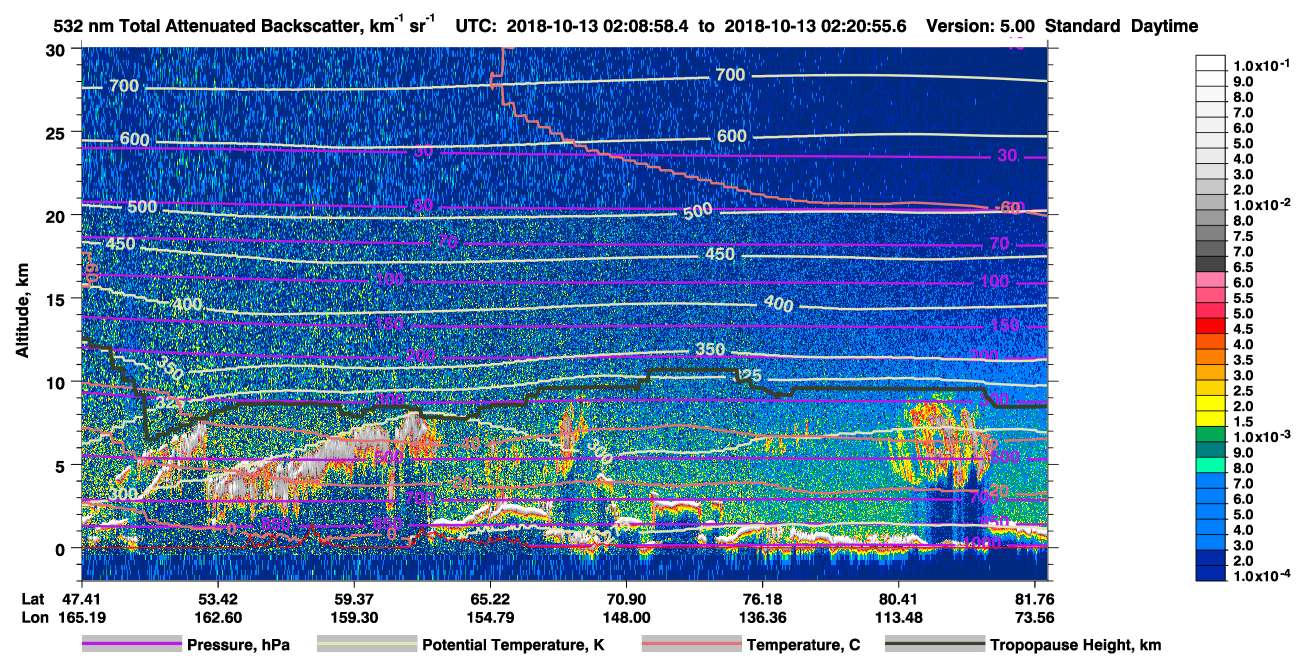The width and height of the screenshot is (1300, 667).
Task: Select altitude axis tick "10"
Action: coord(58,382)
